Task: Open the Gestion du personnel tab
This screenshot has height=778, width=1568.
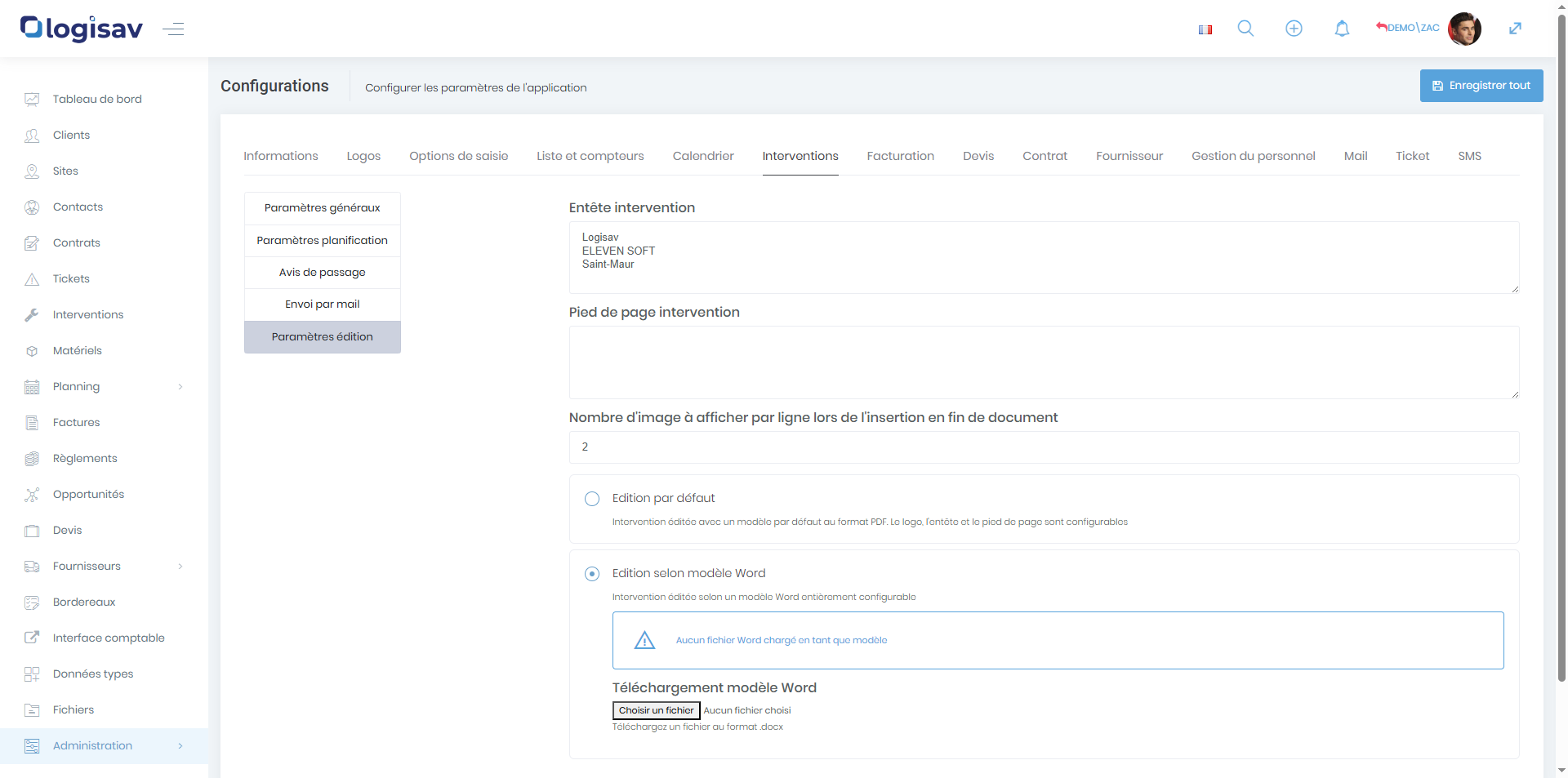Action: coord(1253,156)
